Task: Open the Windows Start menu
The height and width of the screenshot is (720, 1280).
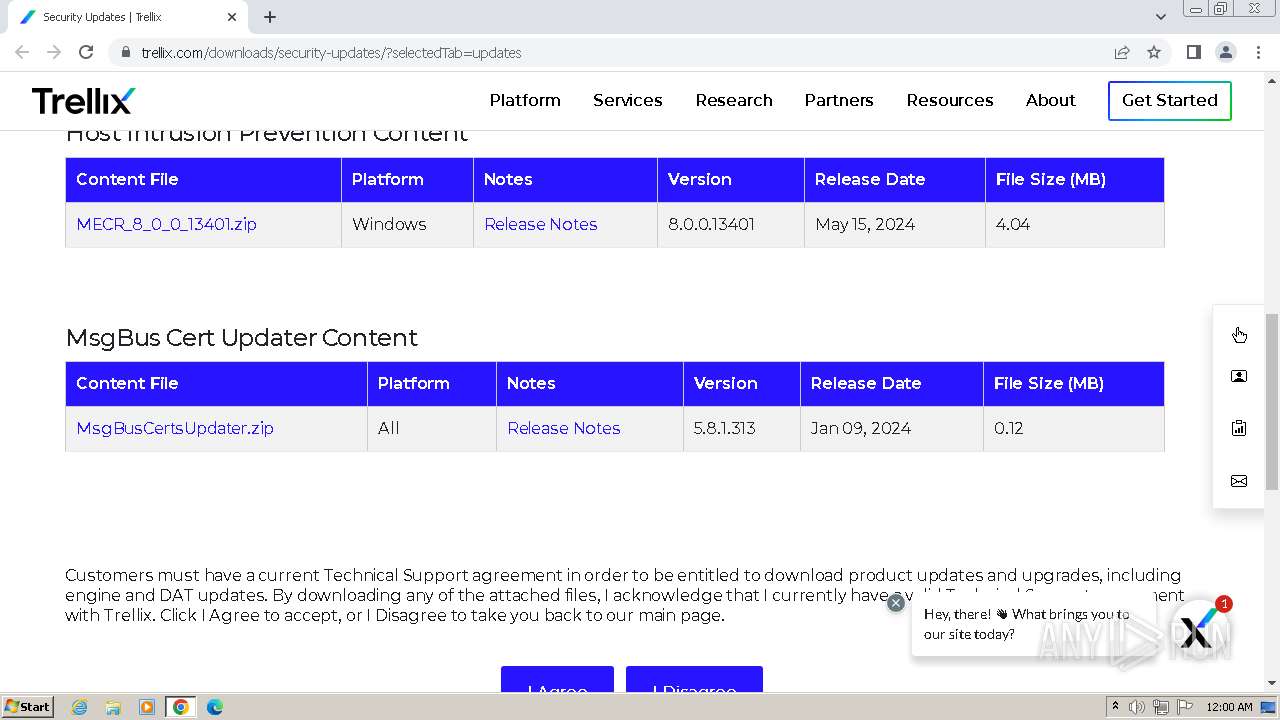Action: 27,707
